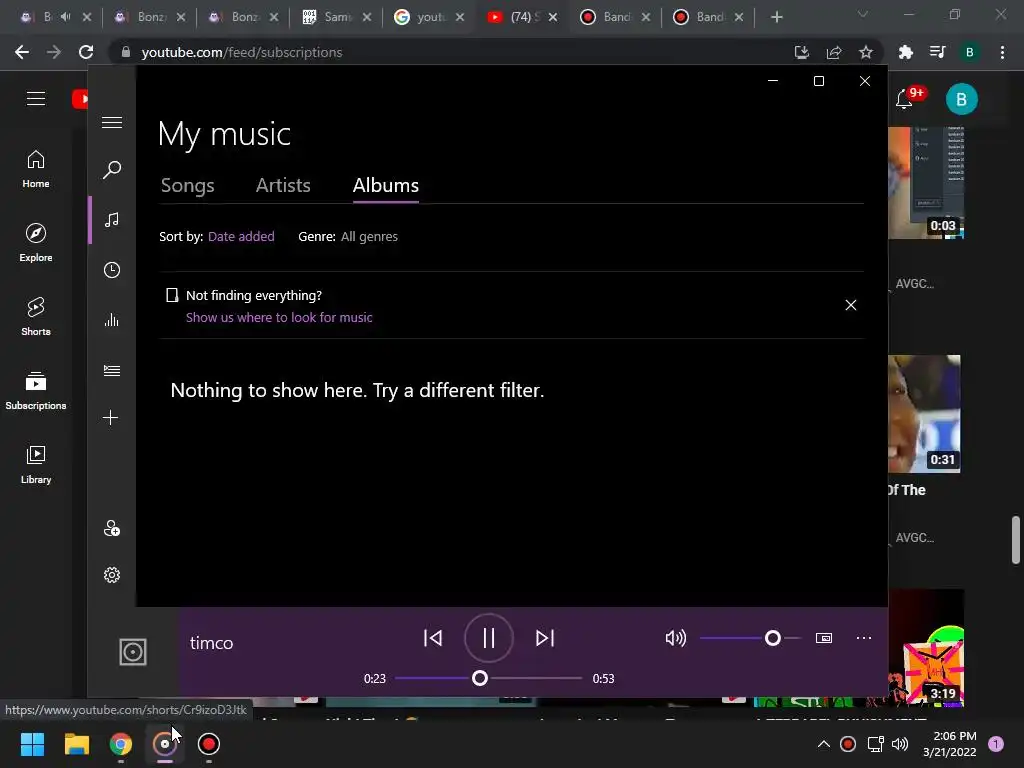Viewport: 1024px width, 768px height.
Task: Open Windows Start menu
Action: [32, 744]
